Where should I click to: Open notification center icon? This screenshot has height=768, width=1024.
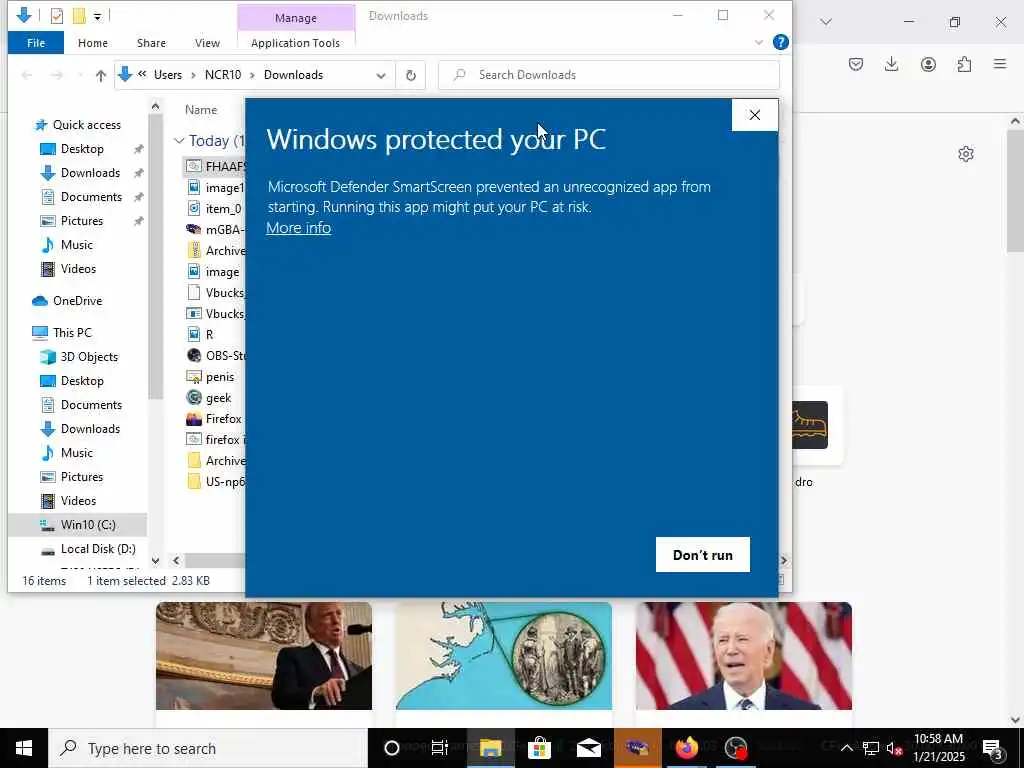pos(993,748)
